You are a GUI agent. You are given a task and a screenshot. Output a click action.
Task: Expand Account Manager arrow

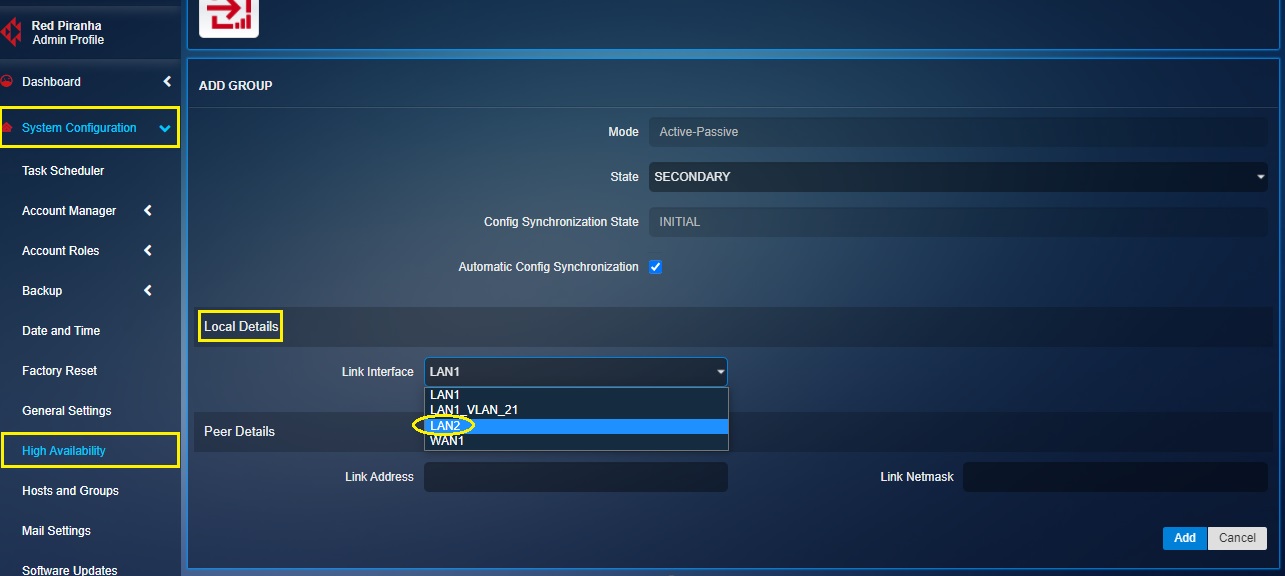coord(148,210)
